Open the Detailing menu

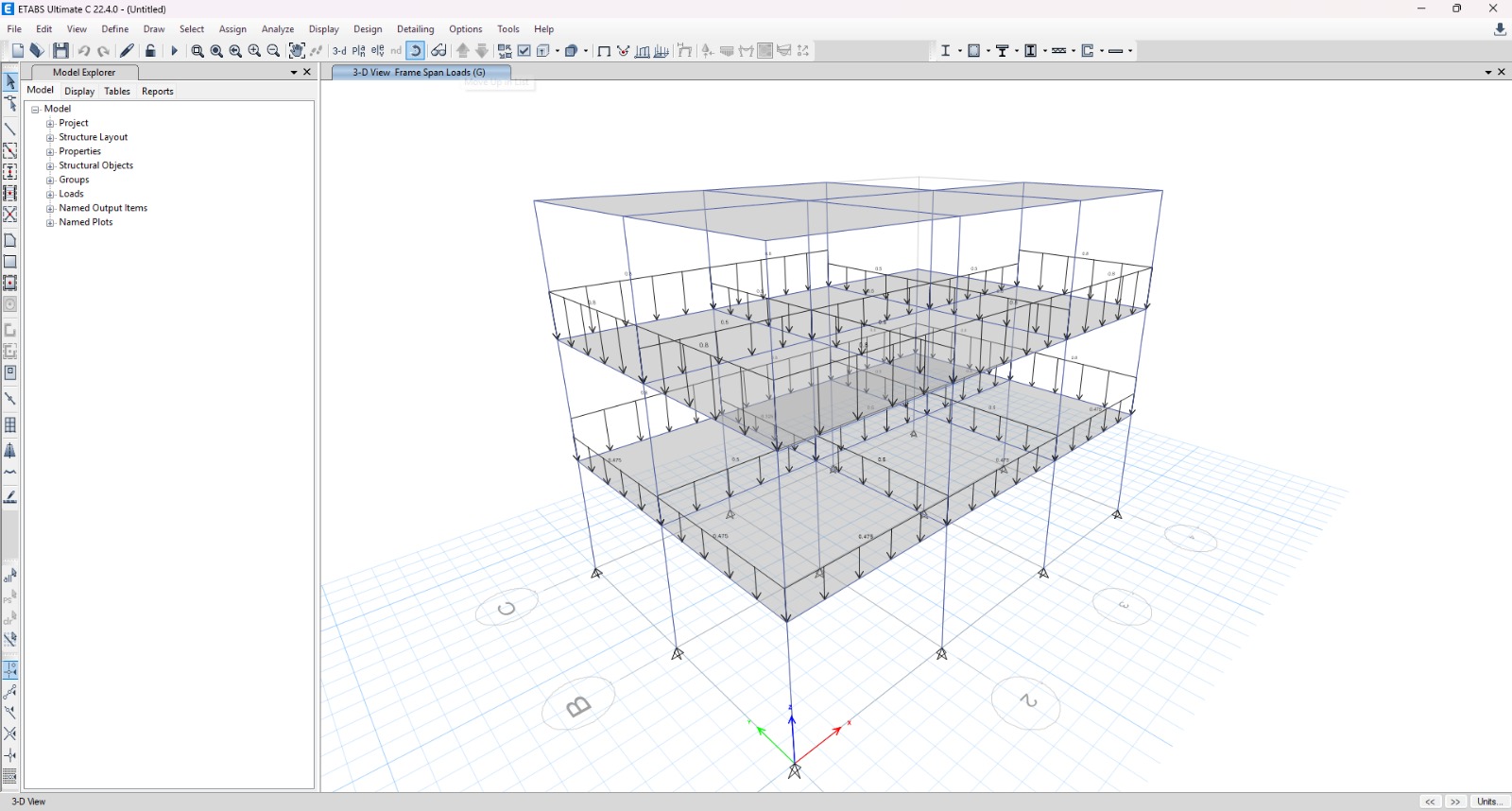click(x=416, y=29)
